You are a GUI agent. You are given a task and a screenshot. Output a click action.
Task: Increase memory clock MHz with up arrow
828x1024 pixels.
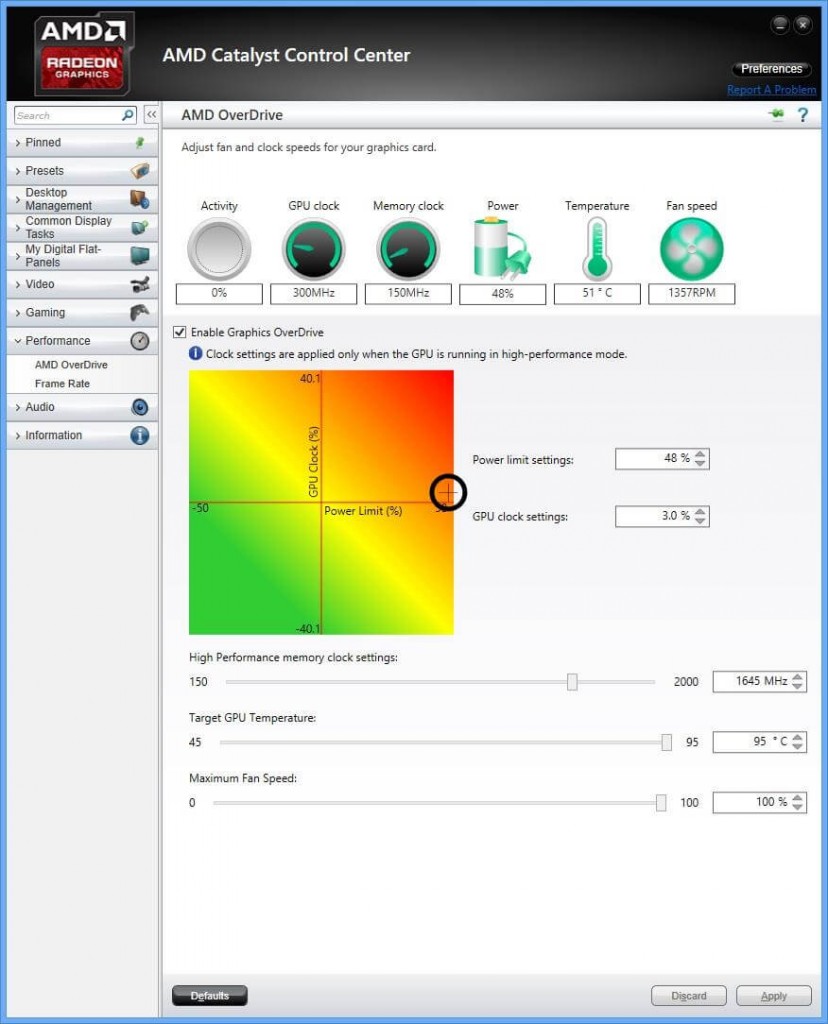click(797, 676)
